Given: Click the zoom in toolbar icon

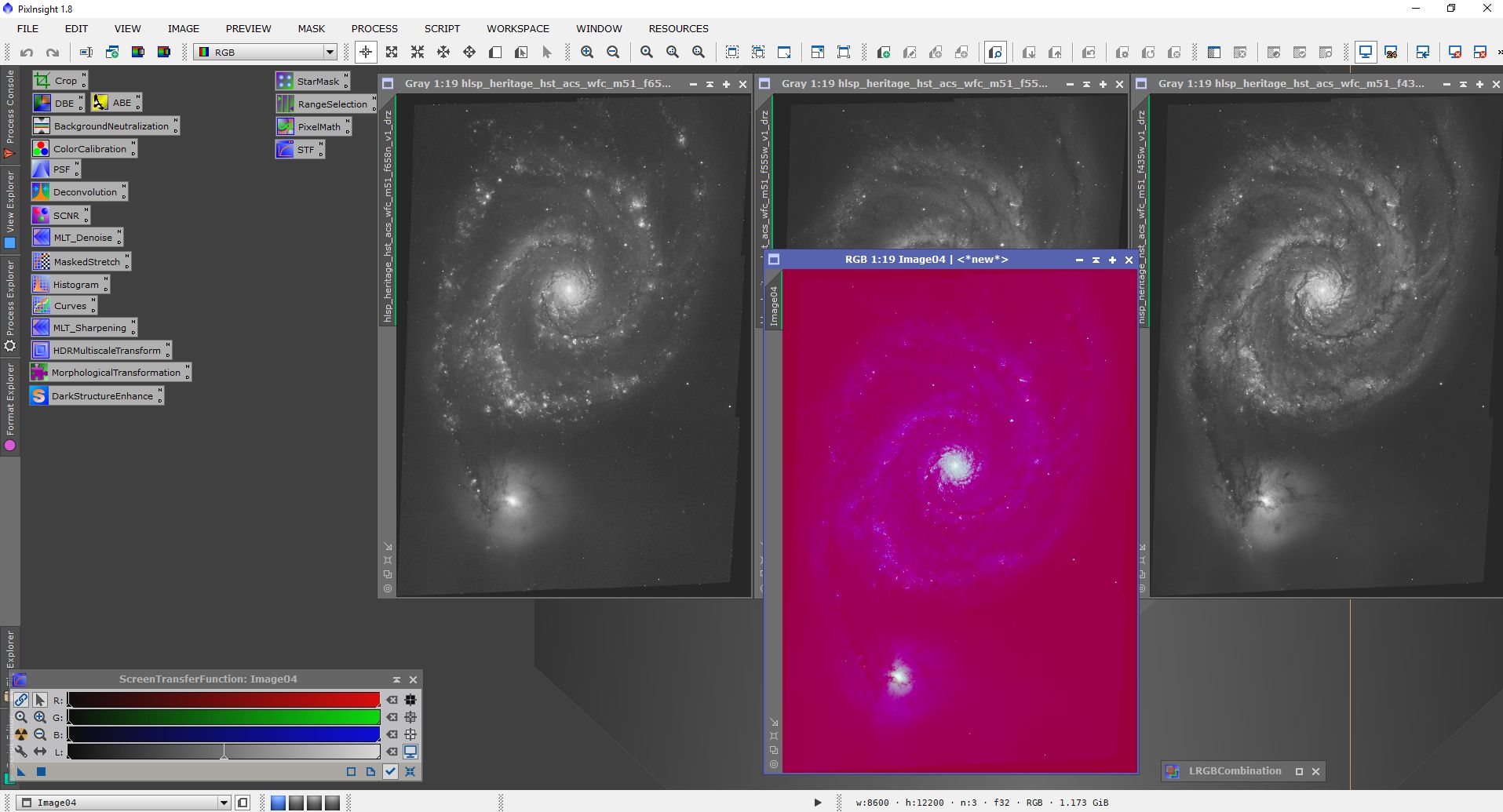Looking at the screenshot, I should tap(587, 52).
